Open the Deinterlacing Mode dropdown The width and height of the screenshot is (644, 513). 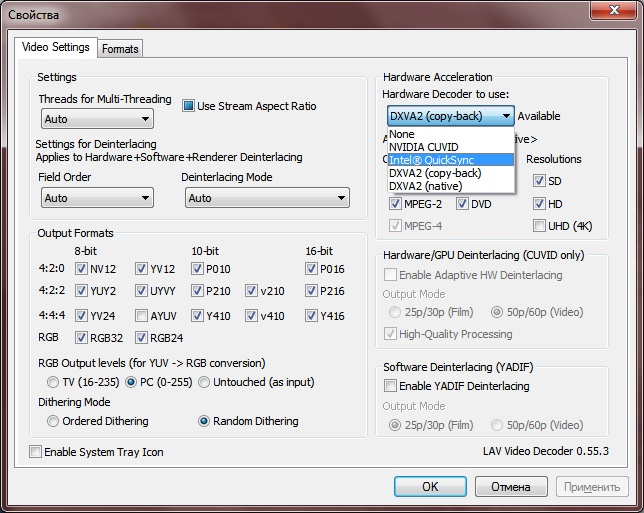click(266, 198)
